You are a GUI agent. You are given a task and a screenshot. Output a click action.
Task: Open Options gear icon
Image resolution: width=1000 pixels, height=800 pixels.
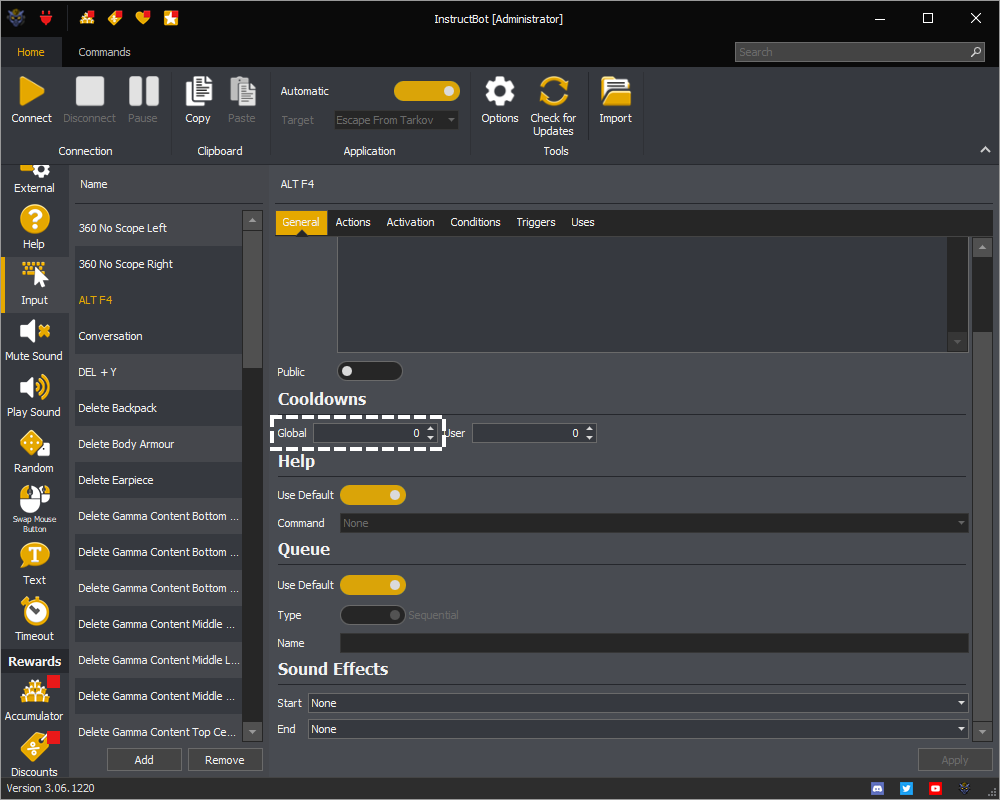499,91
